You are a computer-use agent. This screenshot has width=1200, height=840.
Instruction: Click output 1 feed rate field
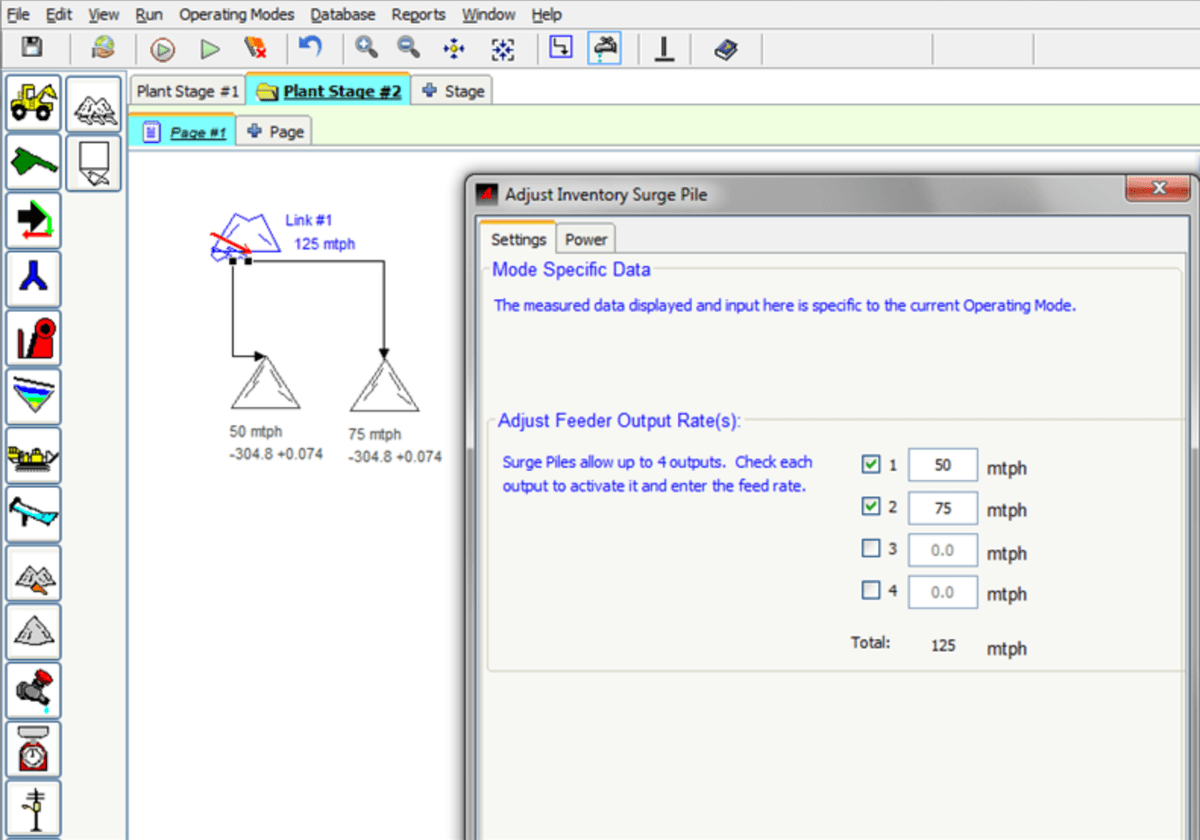(942, 466)
